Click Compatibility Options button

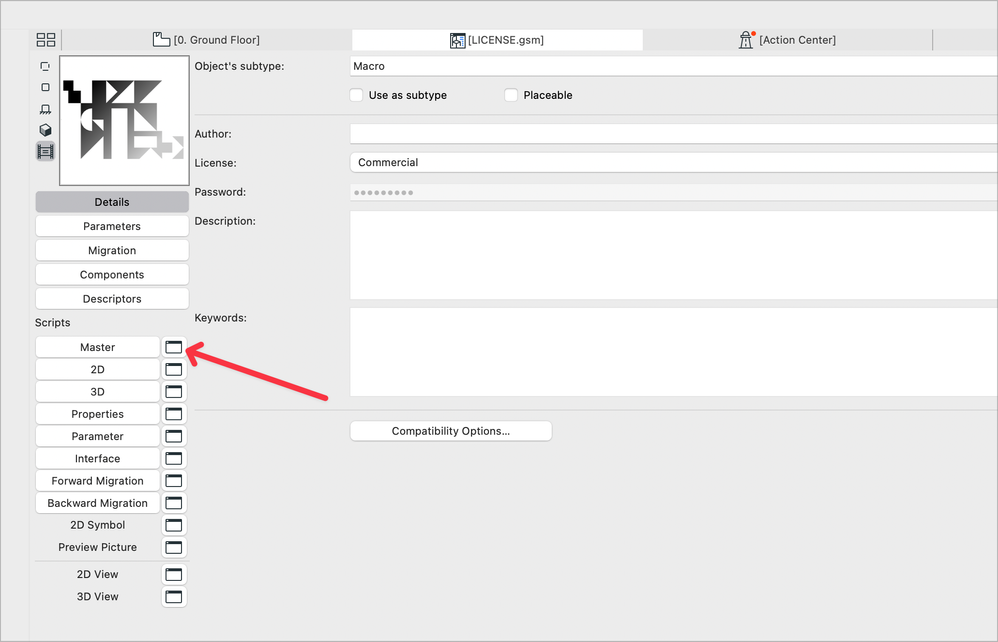click(x=451, y=431)
